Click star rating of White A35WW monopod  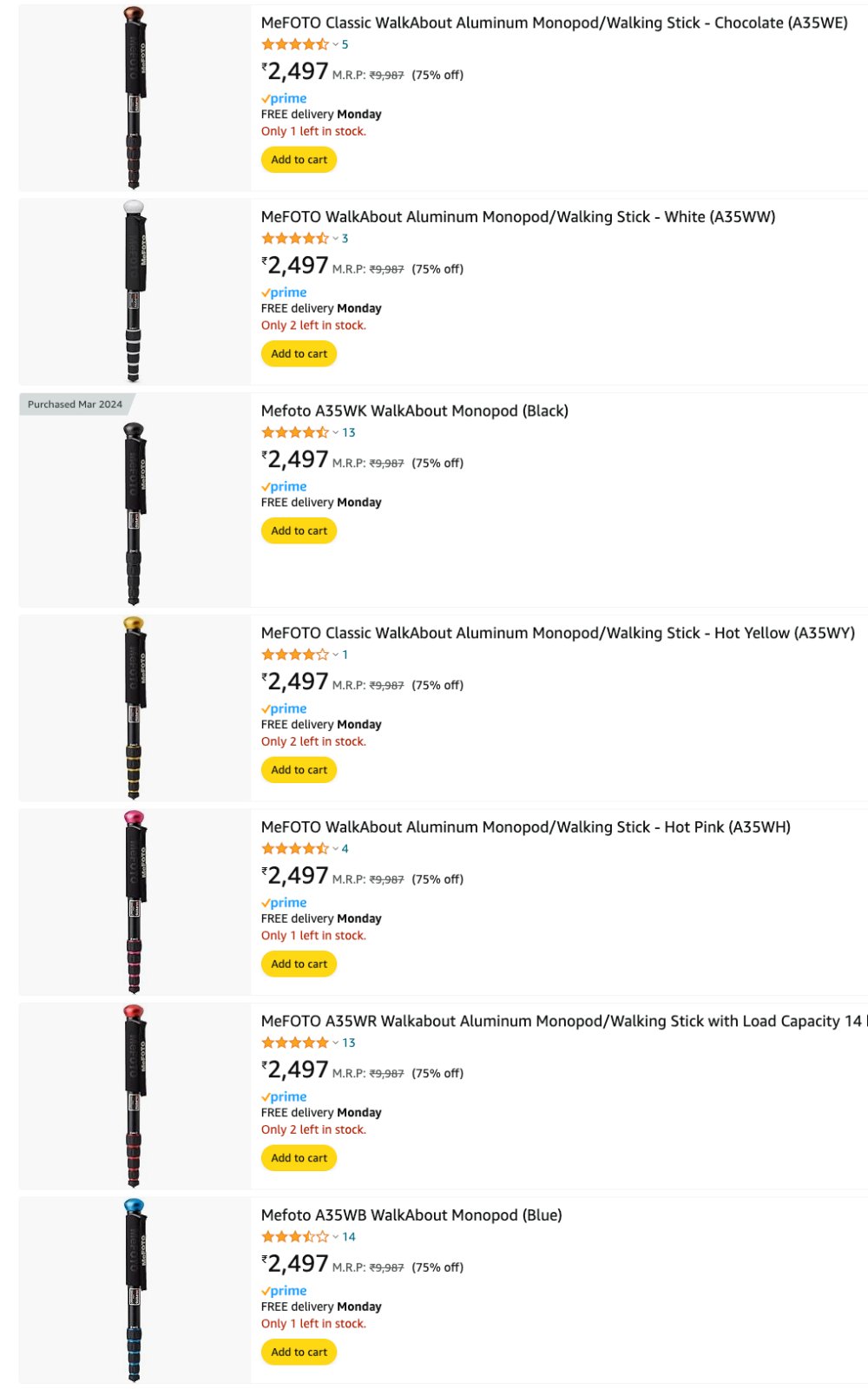pyautogui.click(x=295, y=239)
